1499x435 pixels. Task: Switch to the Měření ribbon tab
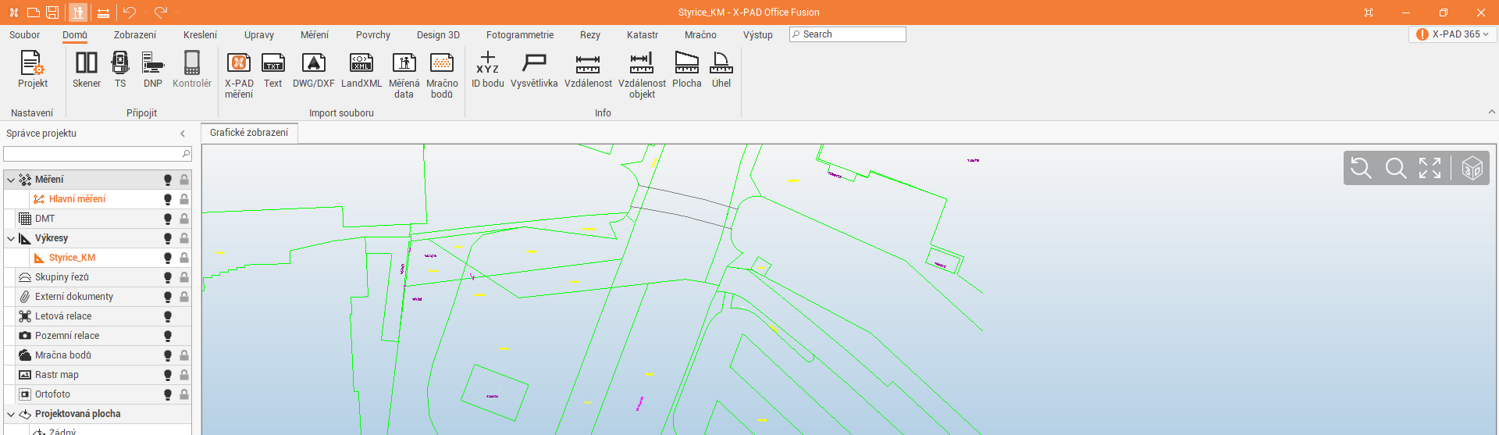coord(314,35)
